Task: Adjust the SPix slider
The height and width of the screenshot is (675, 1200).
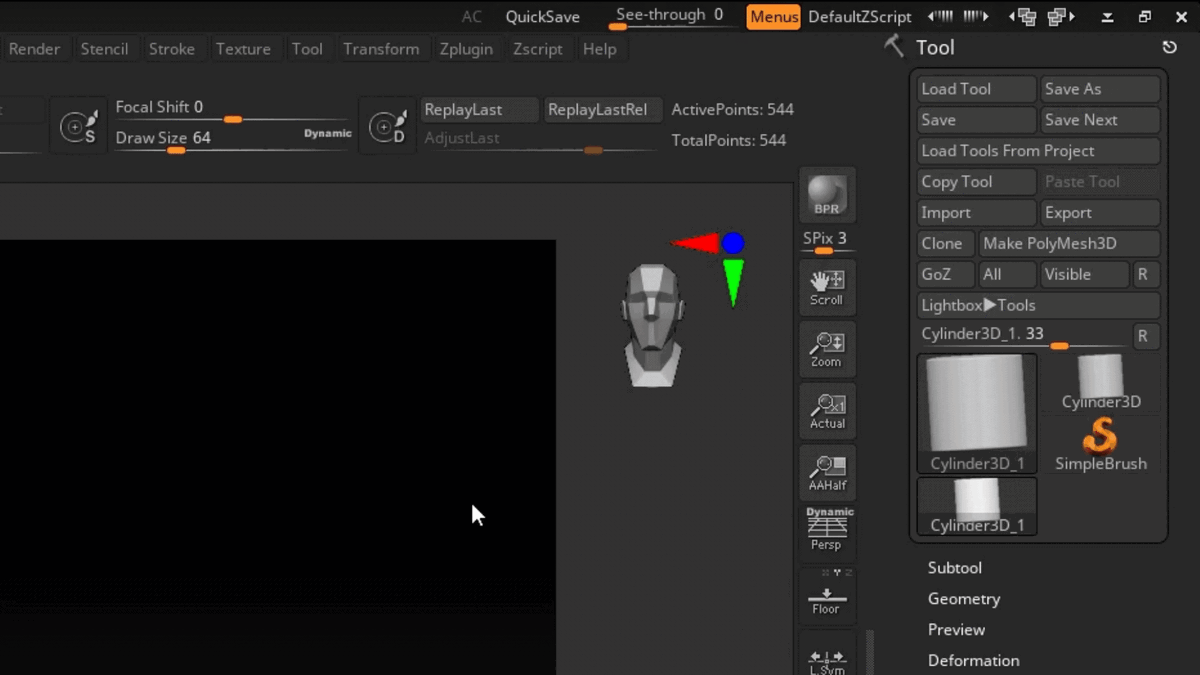Action: click(827, 241)
